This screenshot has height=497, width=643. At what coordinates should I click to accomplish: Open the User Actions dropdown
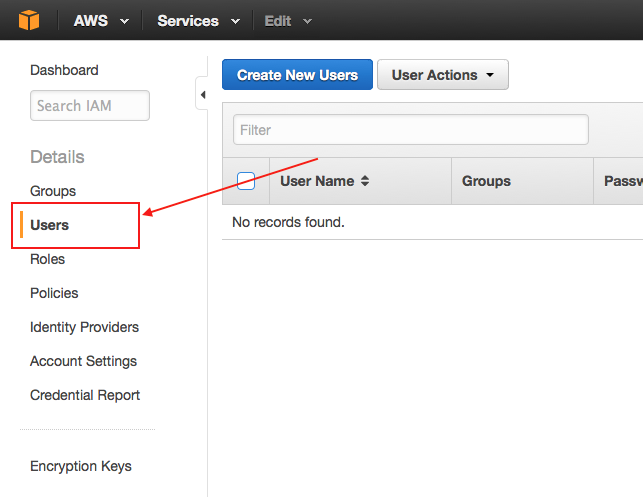pos(442,75)
